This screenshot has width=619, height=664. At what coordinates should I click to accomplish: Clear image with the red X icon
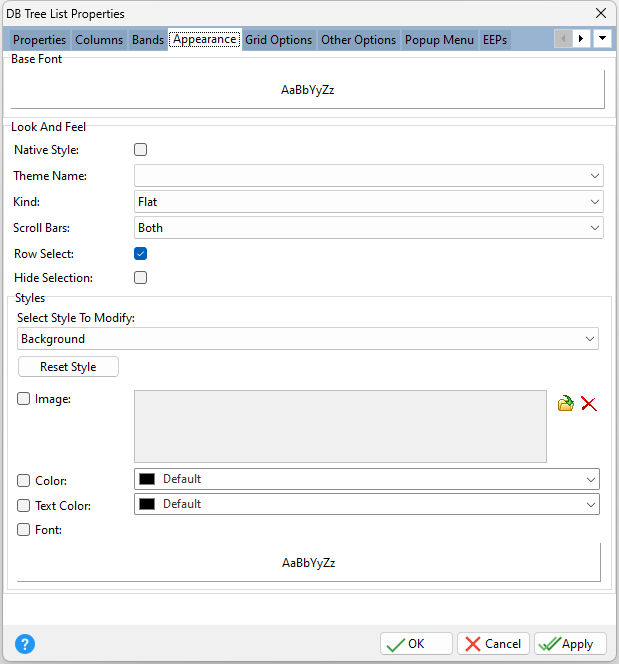(x=589, y=403)
